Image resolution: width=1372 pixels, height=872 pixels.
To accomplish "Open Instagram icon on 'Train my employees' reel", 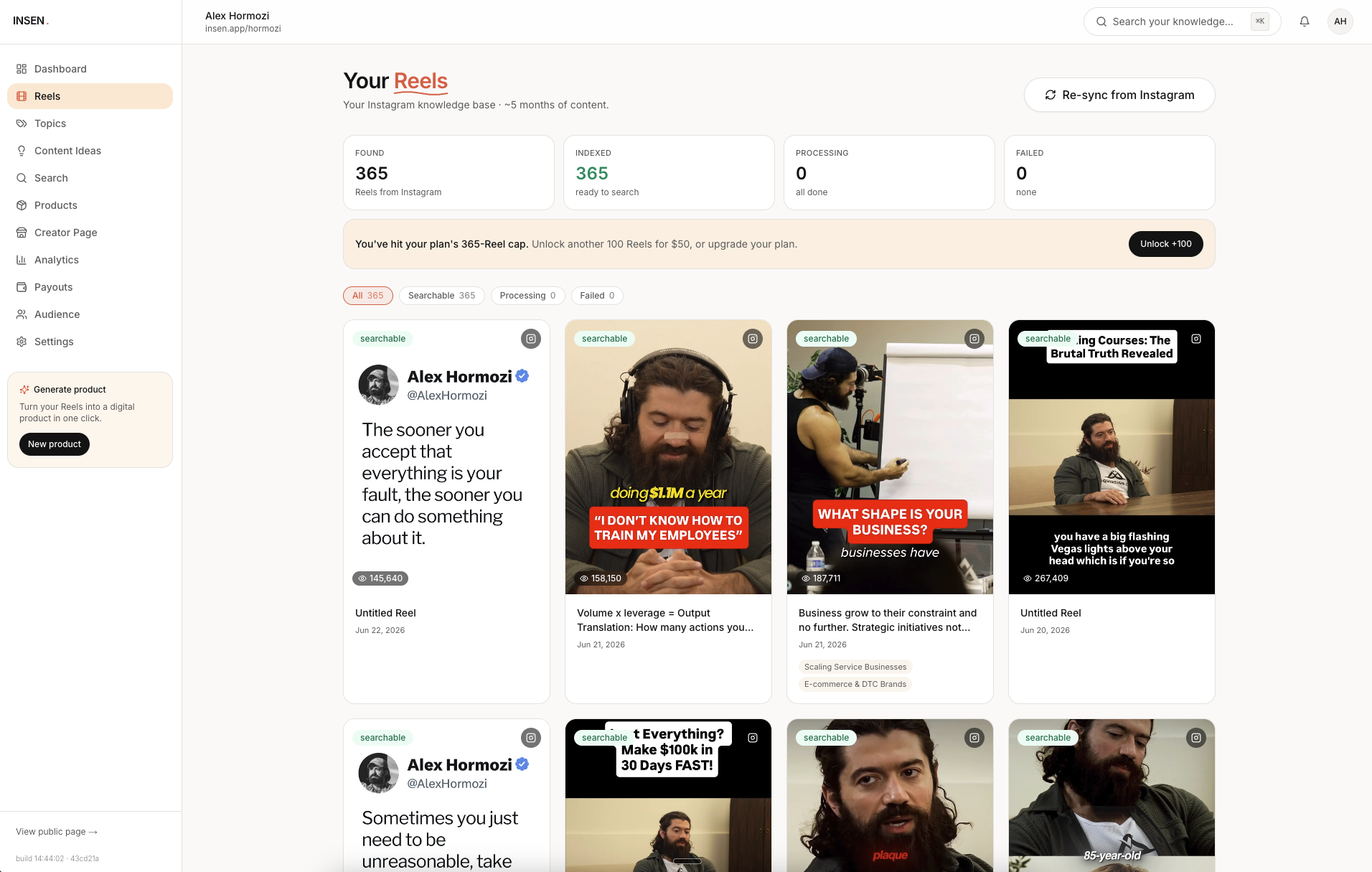I will (753, 339).
